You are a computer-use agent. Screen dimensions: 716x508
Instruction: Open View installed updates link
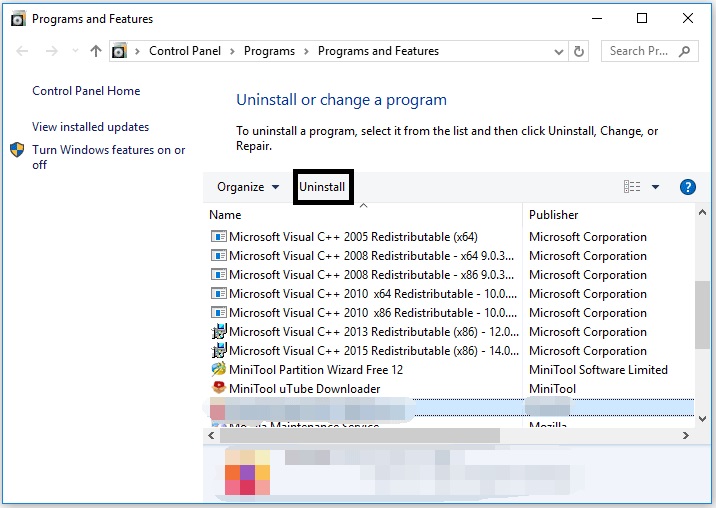(x=90, y=127)
